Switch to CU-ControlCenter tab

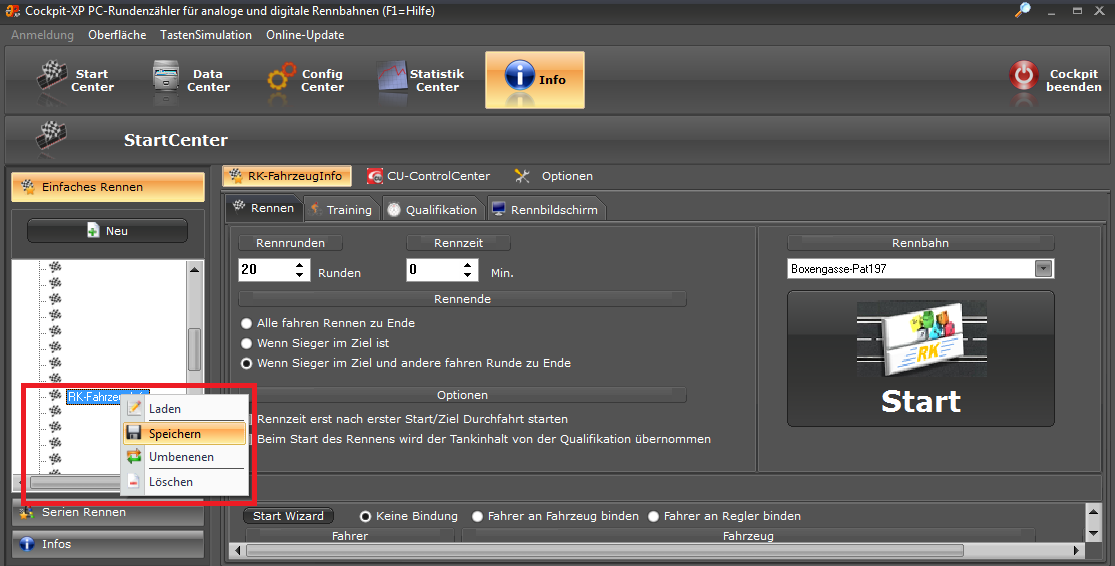tap(428, 176)
